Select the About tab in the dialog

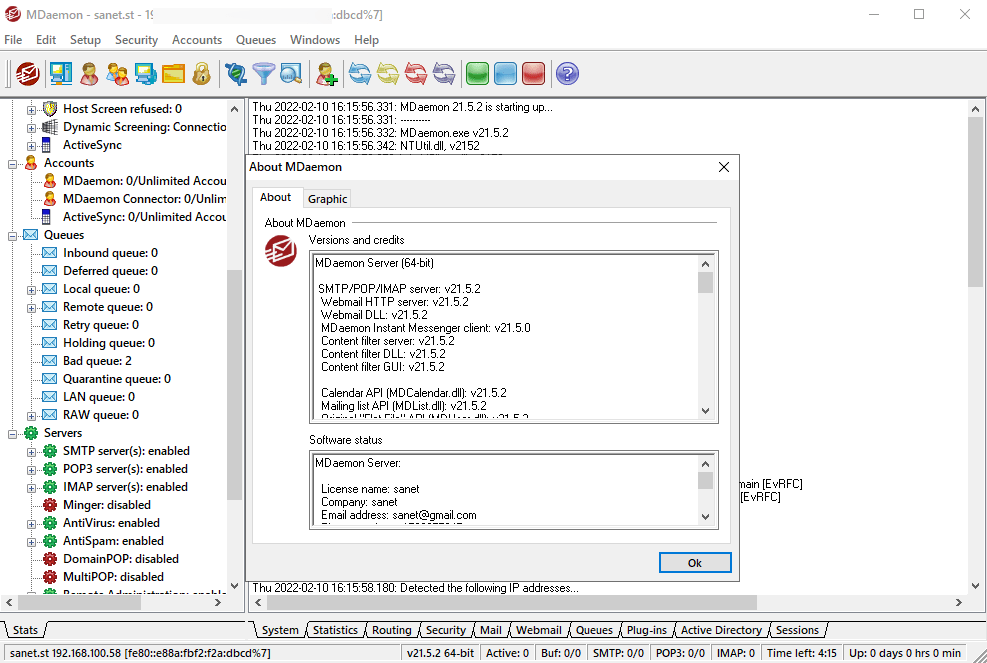276,197
